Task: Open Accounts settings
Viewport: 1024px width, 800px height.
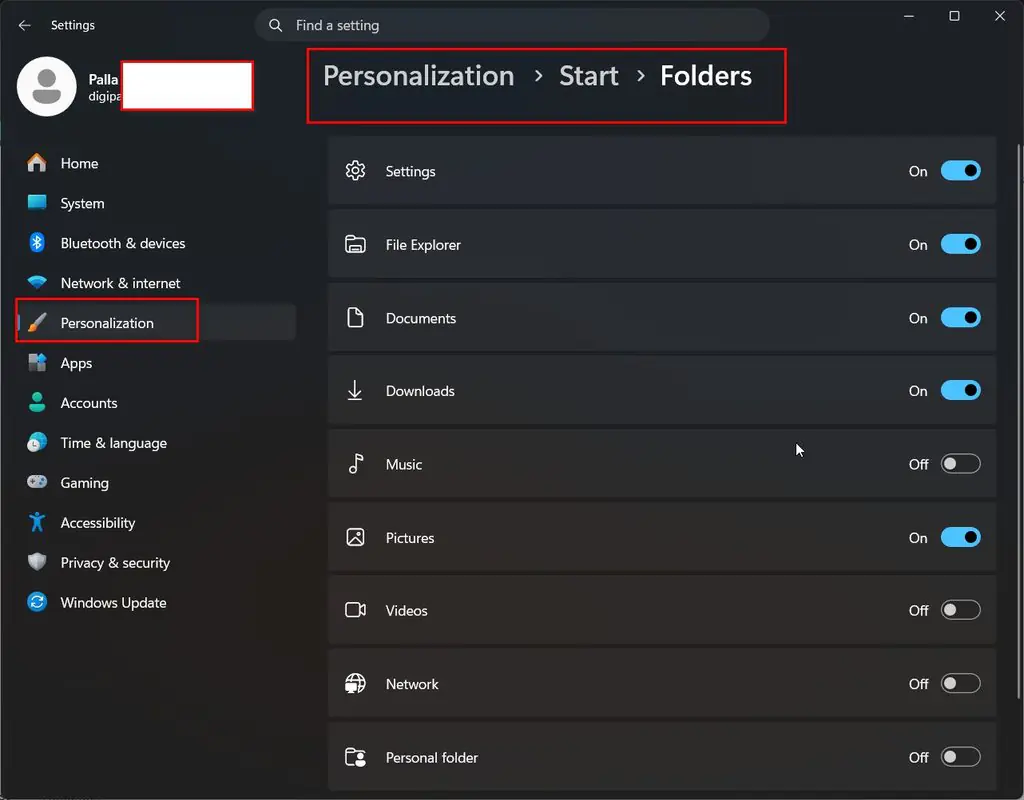Action: point(157,403)
